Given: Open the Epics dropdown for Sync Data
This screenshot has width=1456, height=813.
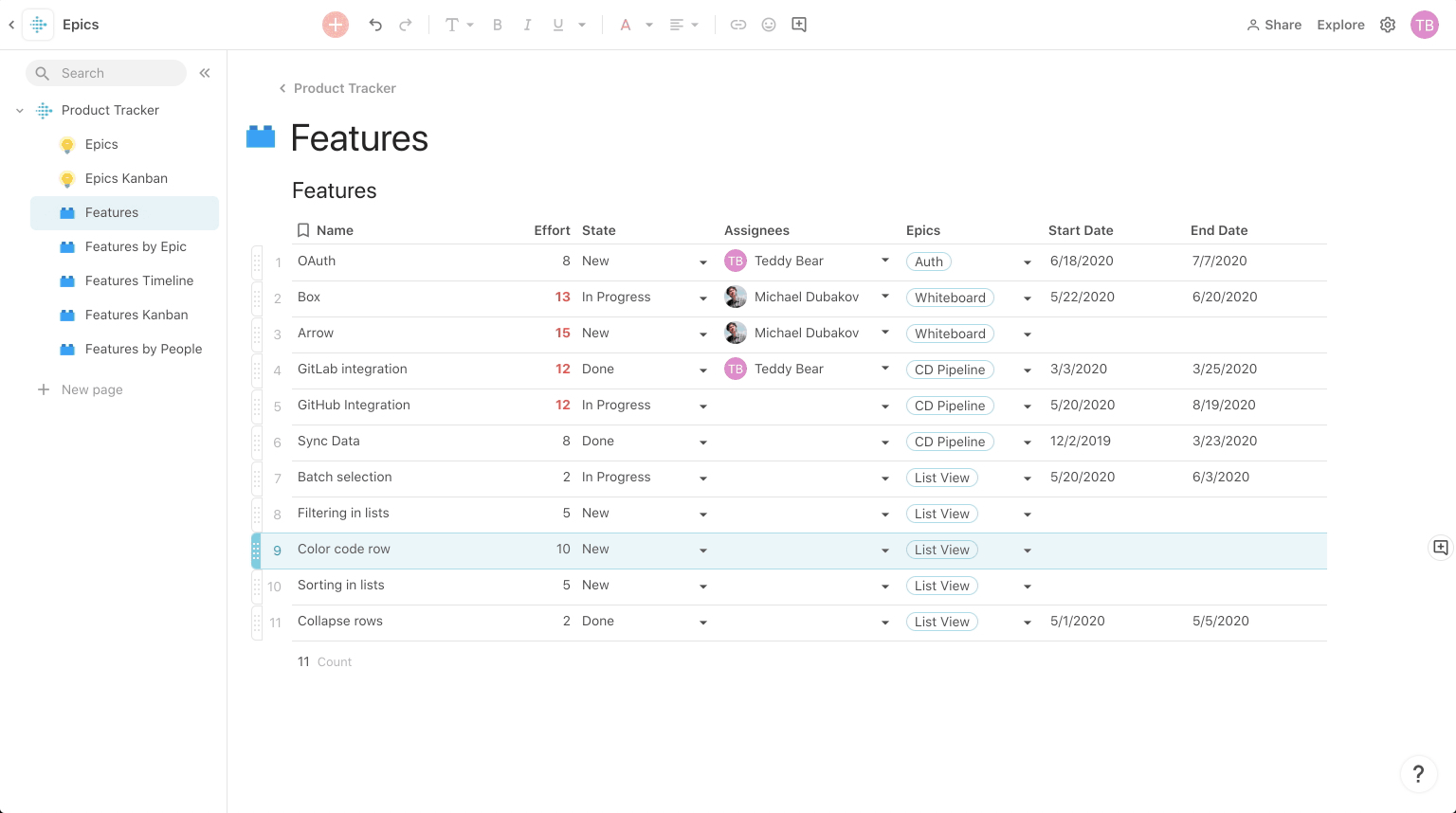Looking at the screenshot, I should click(x=1028, y=442).
